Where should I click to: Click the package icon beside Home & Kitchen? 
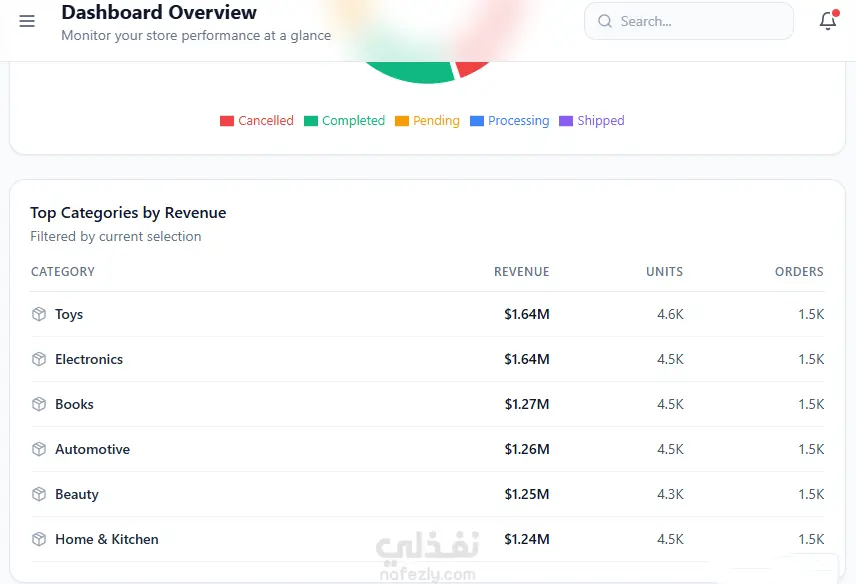39,539
